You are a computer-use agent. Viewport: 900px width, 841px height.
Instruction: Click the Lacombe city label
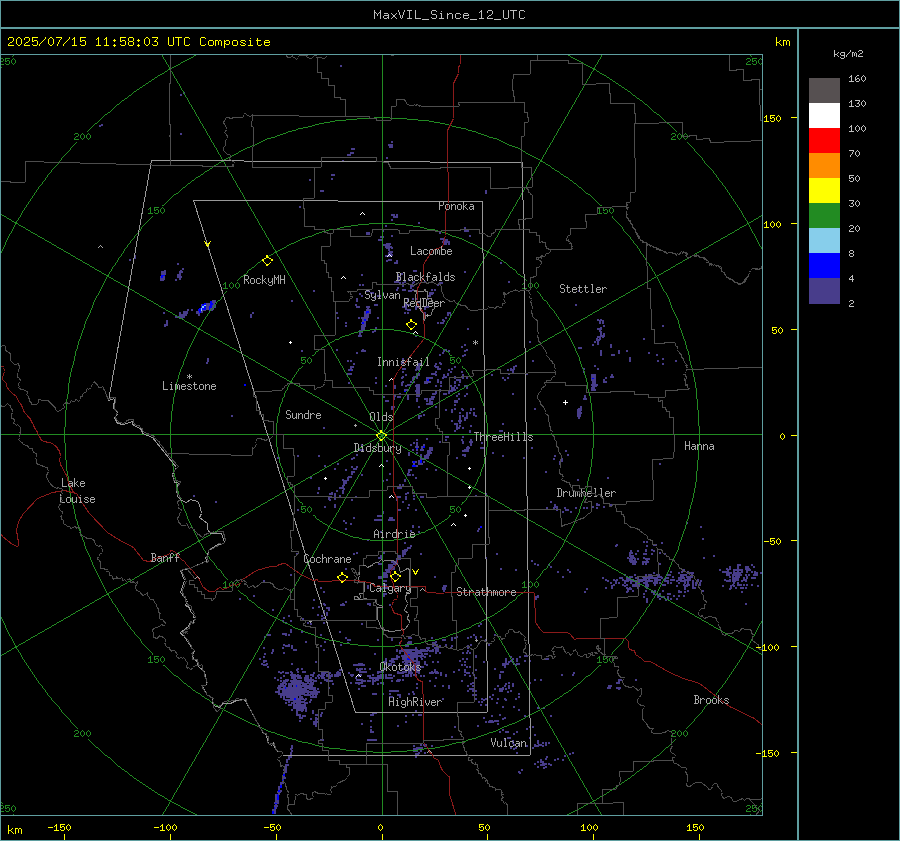(x=431, y=251)
